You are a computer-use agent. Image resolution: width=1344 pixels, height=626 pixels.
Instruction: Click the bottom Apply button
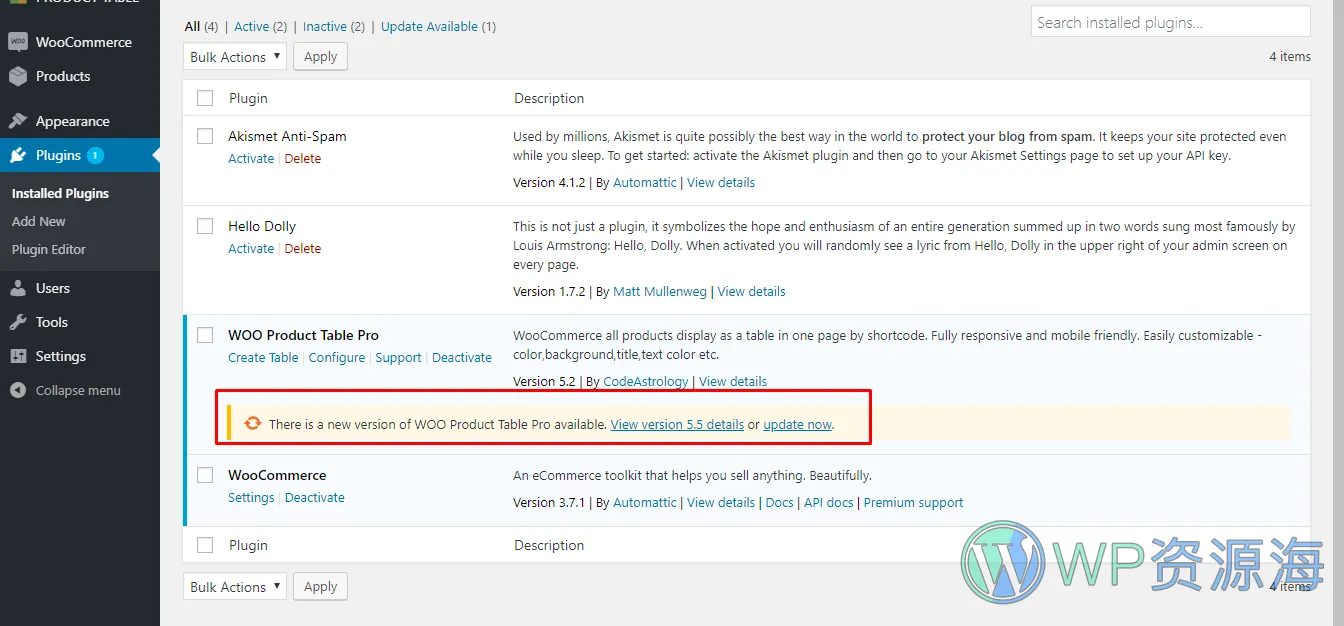pos(320,587)
